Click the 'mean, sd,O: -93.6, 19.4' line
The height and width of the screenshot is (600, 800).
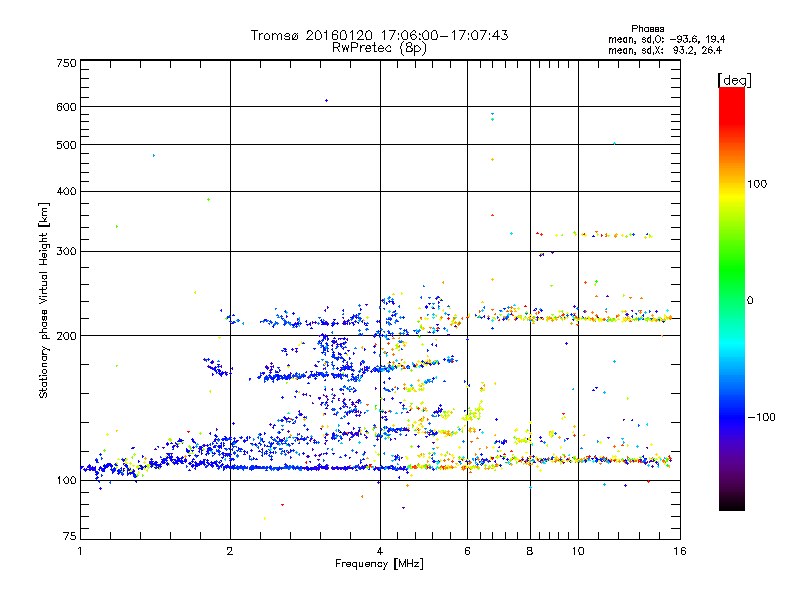(x=666, y=39)
